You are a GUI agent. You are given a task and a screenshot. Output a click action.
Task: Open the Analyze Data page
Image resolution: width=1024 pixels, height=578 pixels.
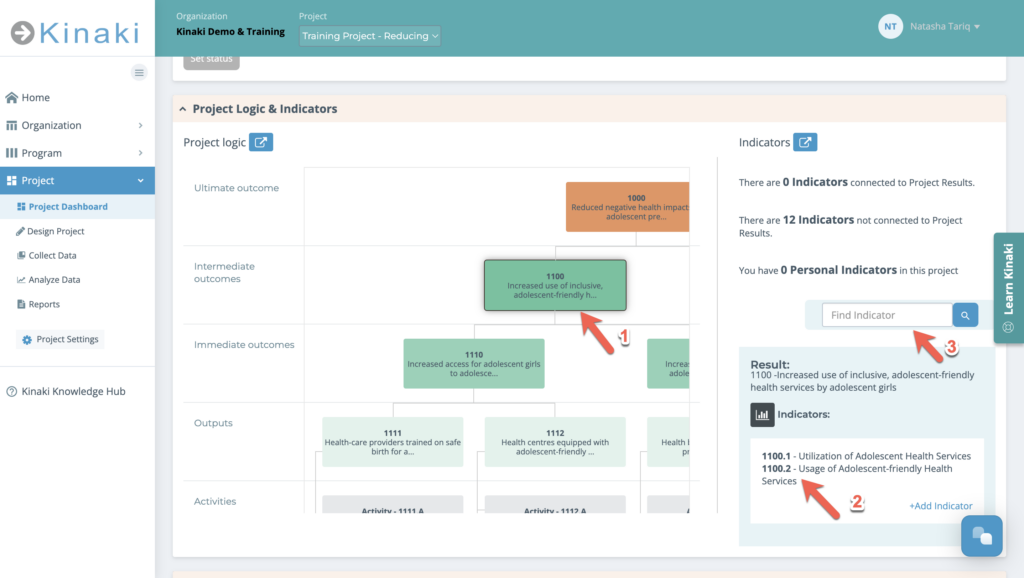pyautogui.click(x=54, y=280)
